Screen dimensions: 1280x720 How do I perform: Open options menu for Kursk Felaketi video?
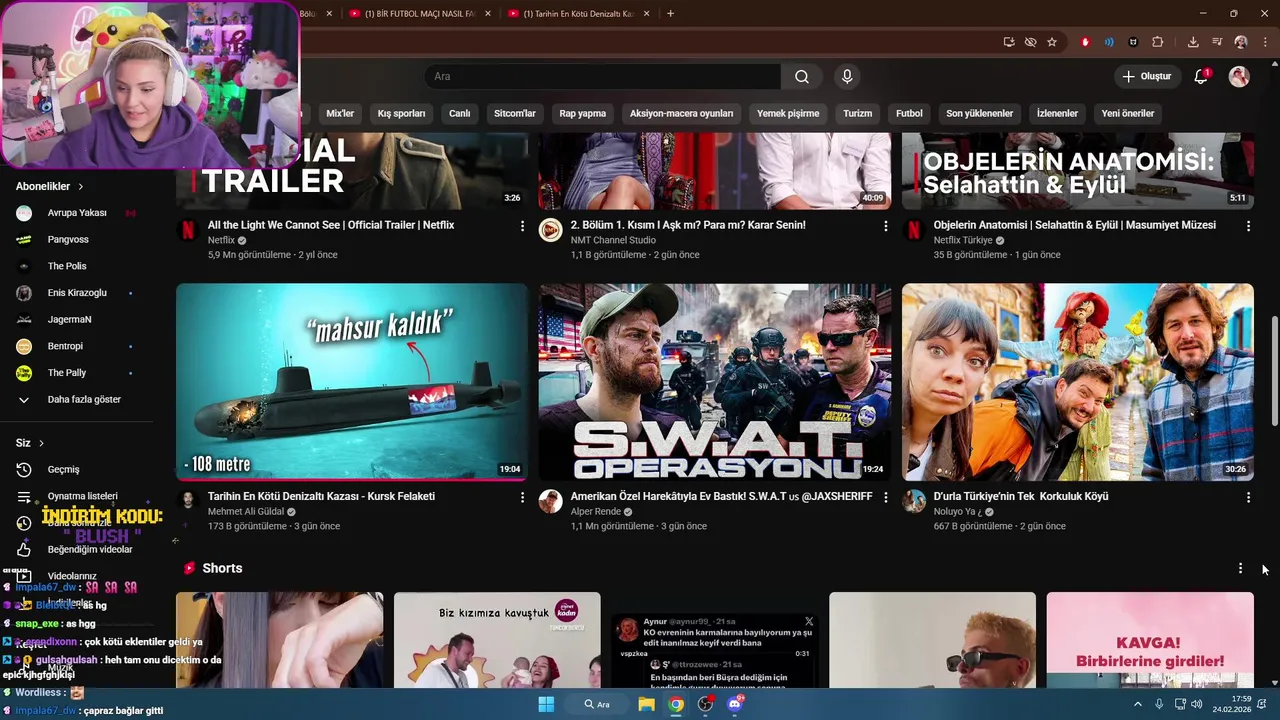522,497
